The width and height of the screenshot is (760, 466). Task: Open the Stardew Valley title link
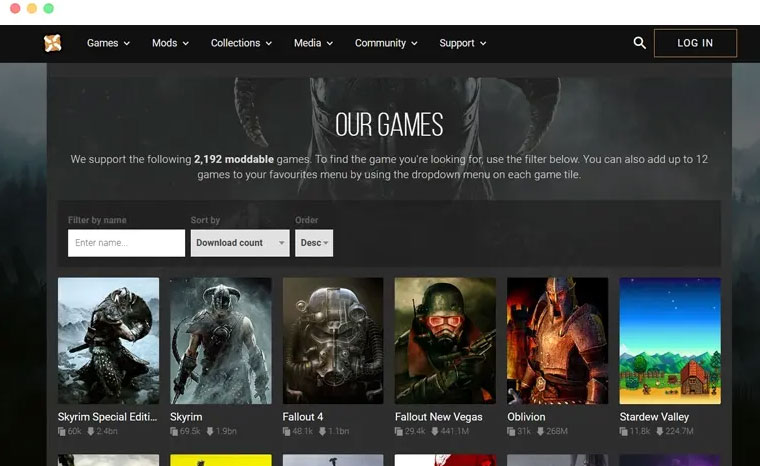click(654, 417)
